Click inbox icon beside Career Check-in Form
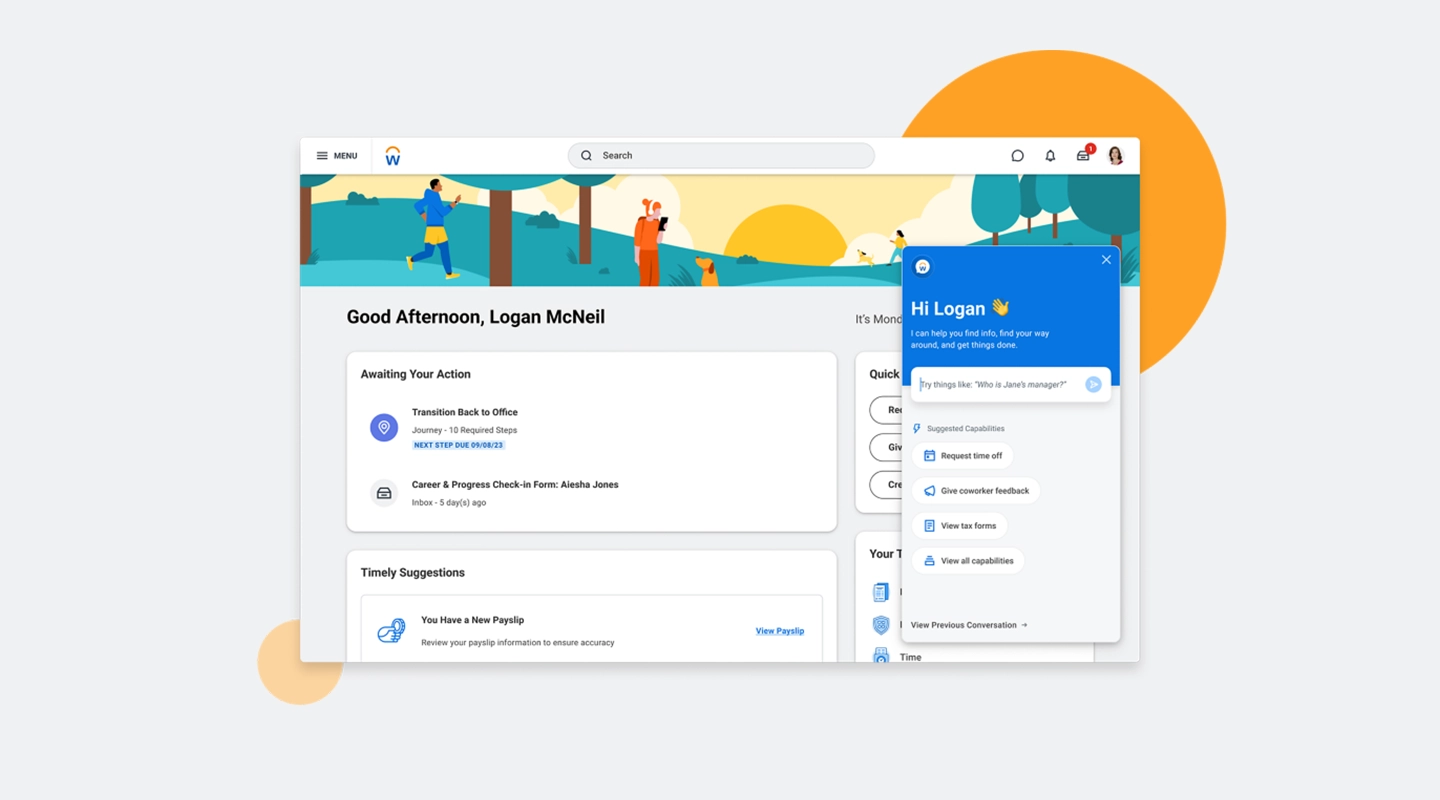This screenshot has height=800, width=1440. click(384, 493)
